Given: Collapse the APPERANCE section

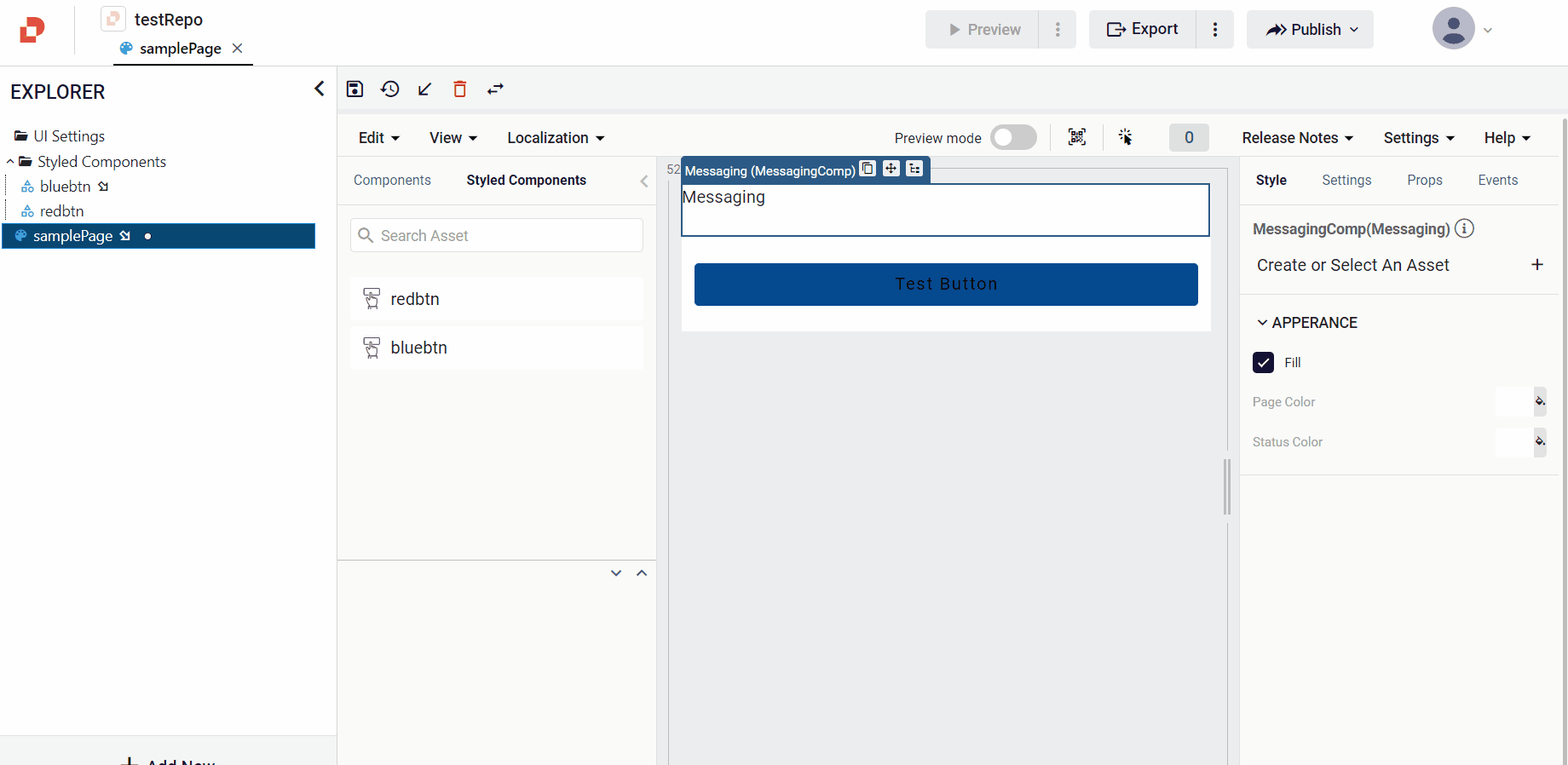Looking at the screenshot, I should 1262,323.
